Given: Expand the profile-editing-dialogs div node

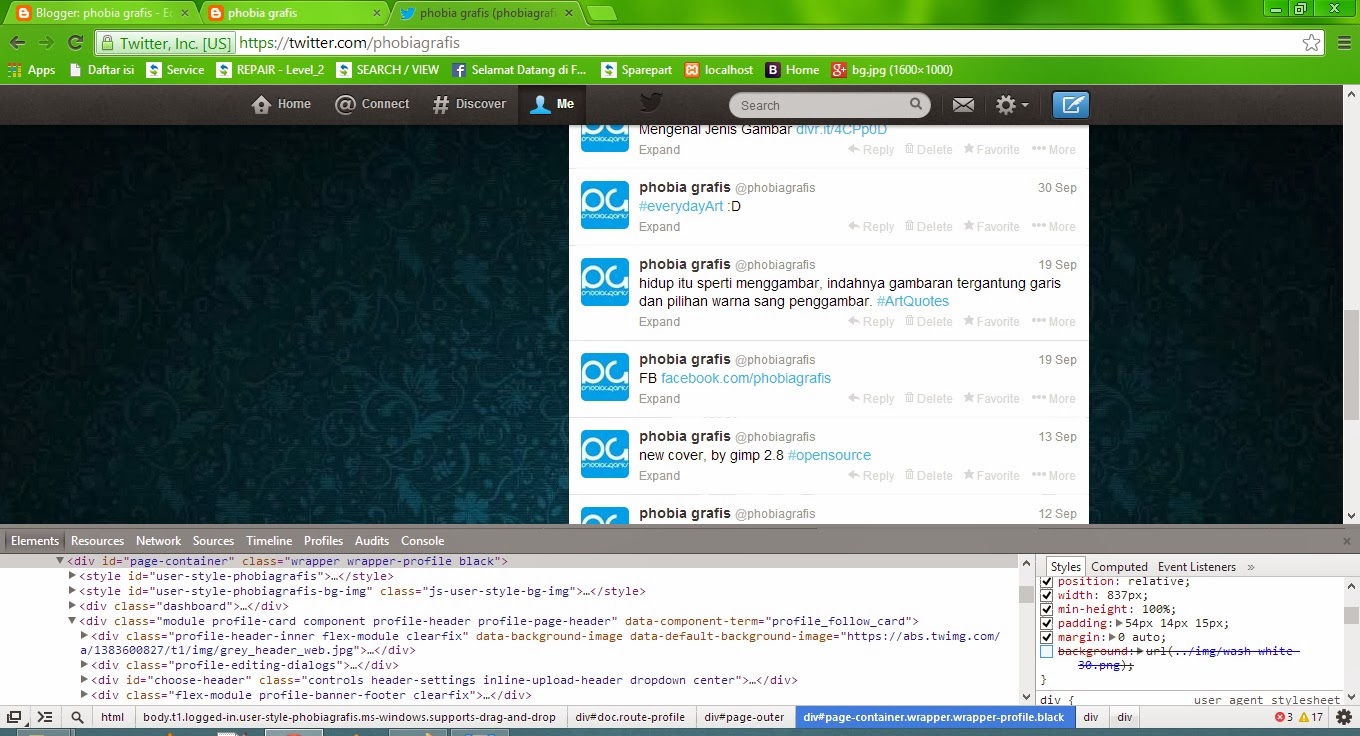Looking at the screenshot, I should pyautogui.click(x=84, y=665).
